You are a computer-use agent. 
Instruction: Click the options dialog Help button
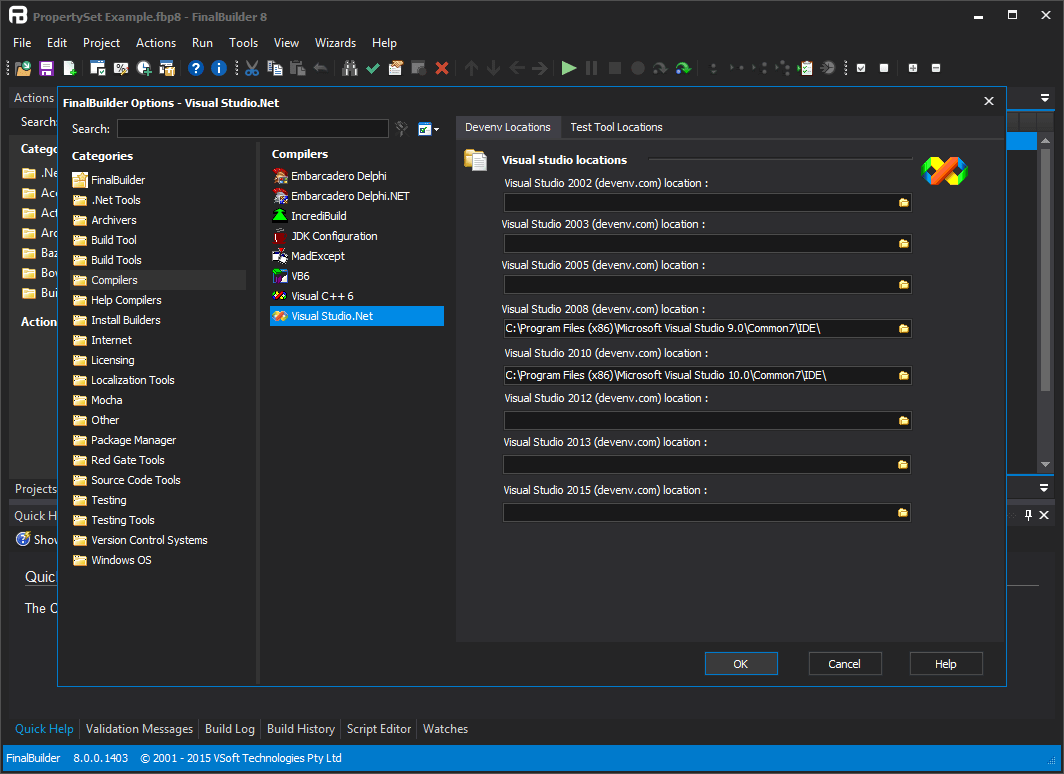pyautogui.click(x=946, y=664)
